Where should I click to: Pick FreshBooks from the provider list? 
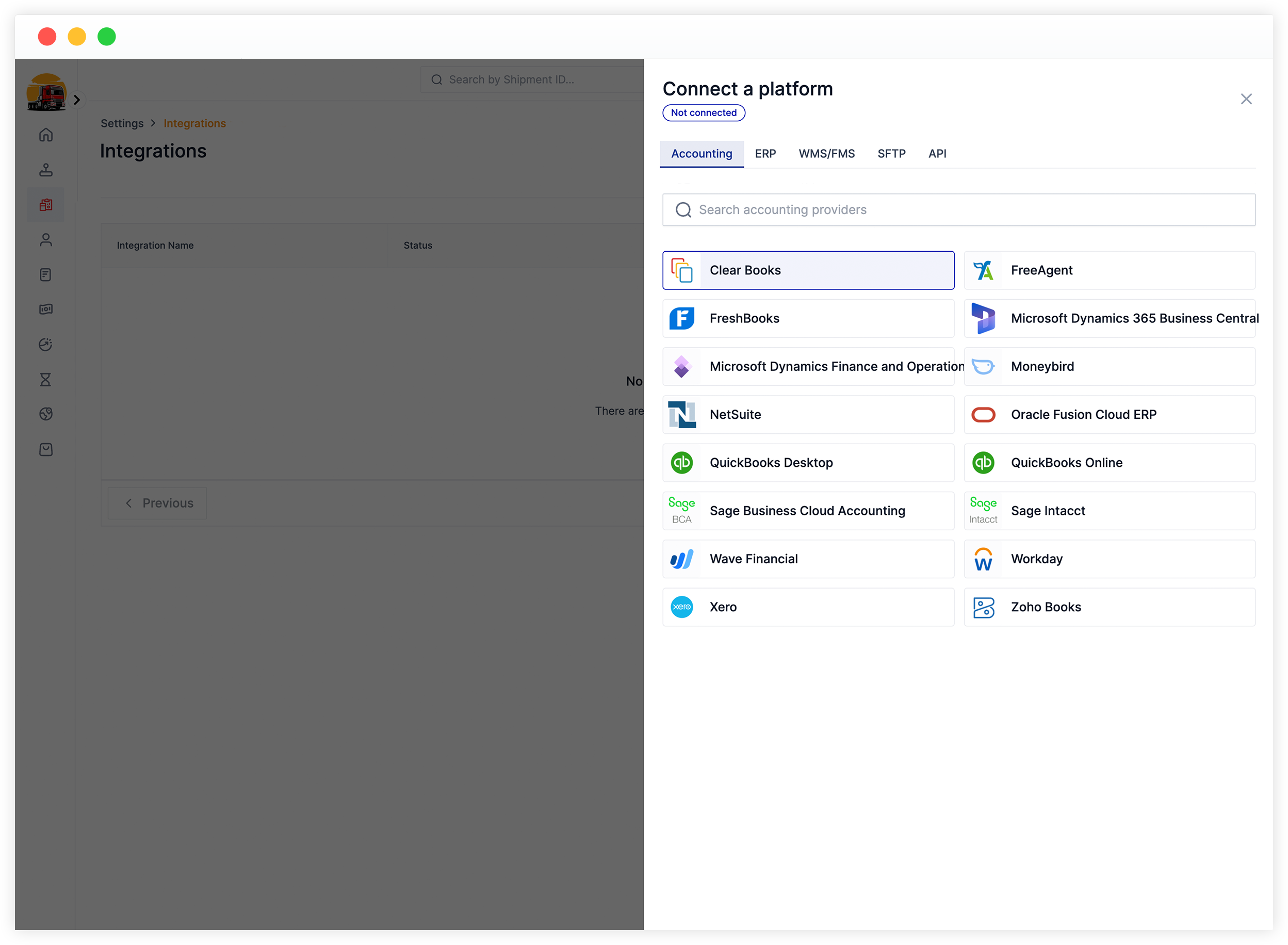click(x=808, y=319)
